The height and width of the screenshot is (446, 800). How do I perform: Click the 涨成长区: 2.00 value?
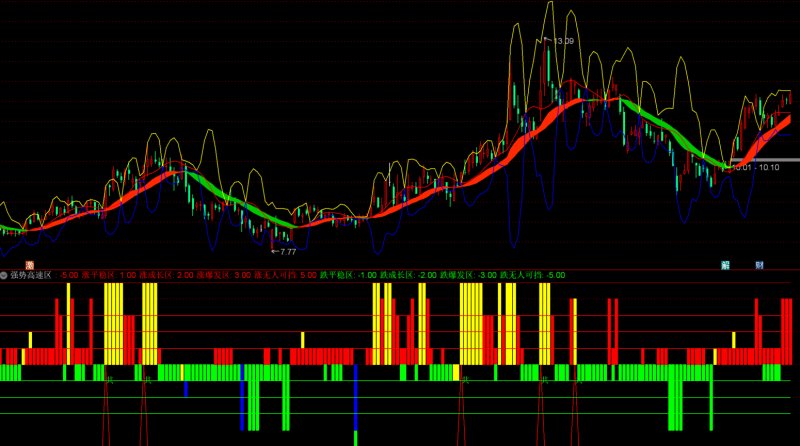click(166, 275)
